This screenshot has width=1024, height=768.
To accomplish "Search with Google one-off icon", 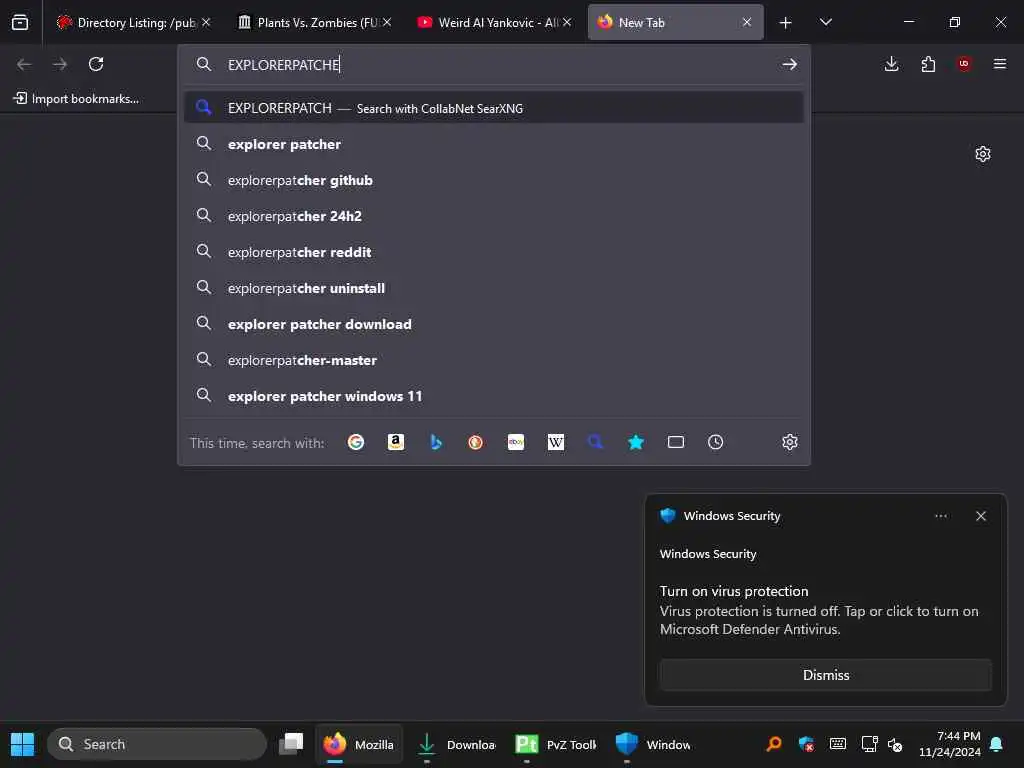I will (x=356, y=443).
